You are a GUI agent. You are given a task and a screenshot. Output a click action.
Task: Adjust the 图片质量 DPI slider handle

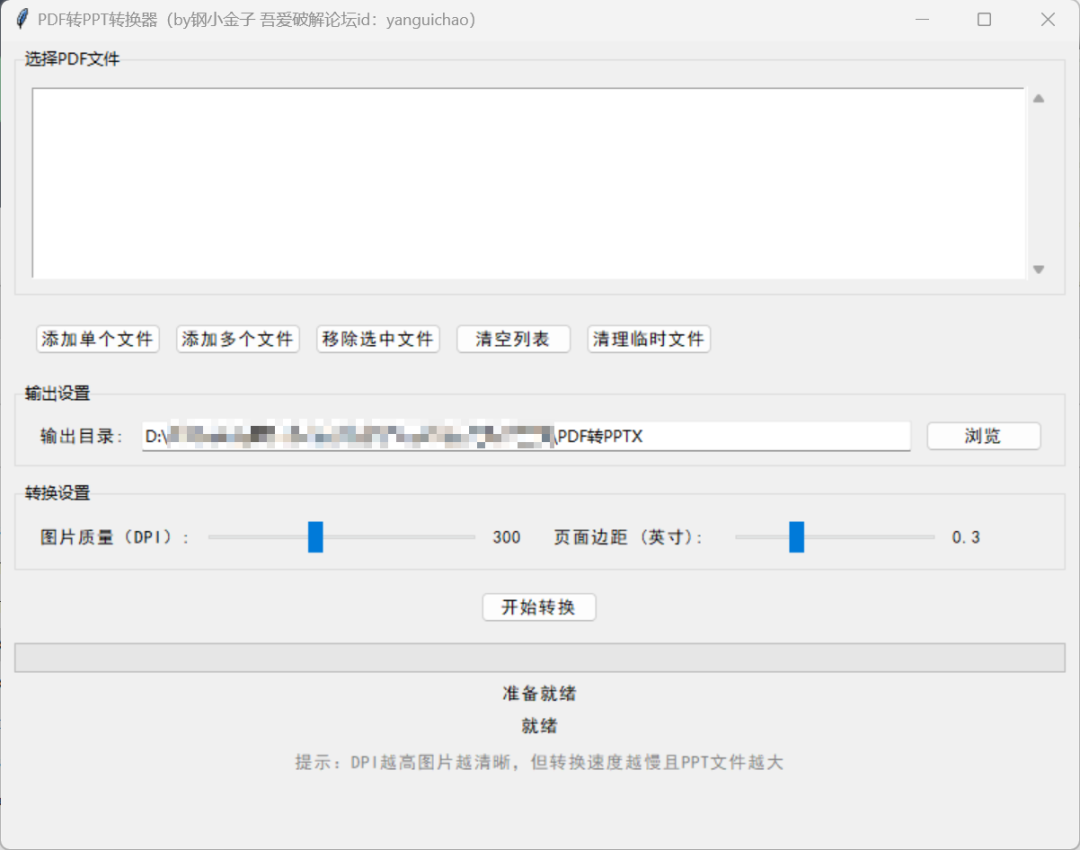tap(315, 537)
